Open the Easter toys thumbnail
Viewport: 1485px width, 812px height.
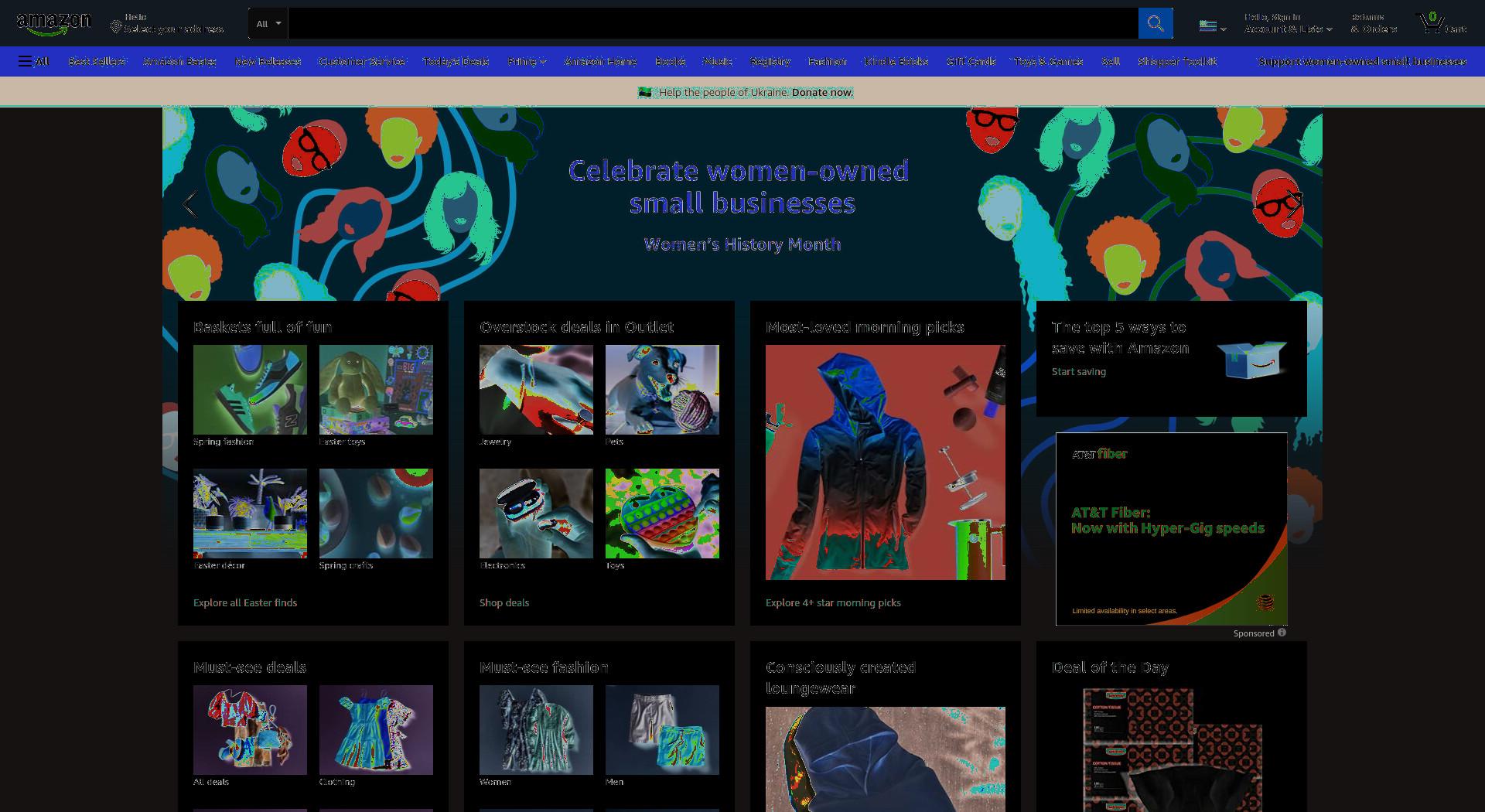[x=376, y=390]
